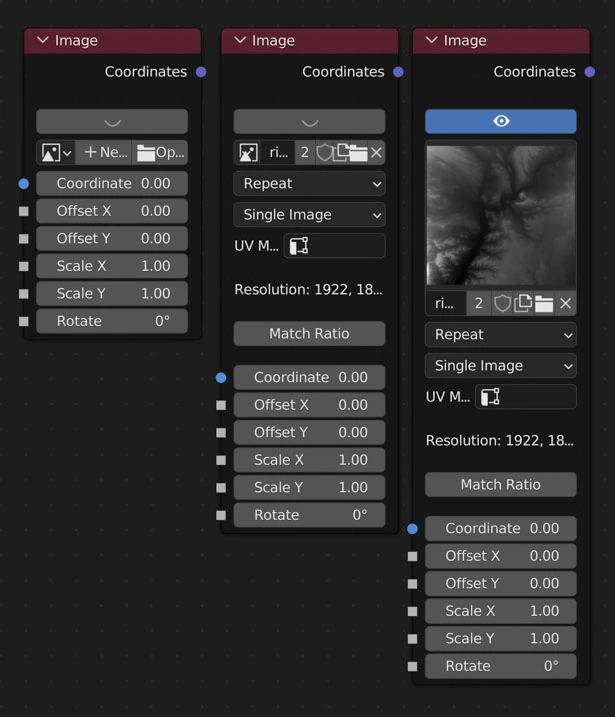Click the folder icon in the right node

[544, 303]
